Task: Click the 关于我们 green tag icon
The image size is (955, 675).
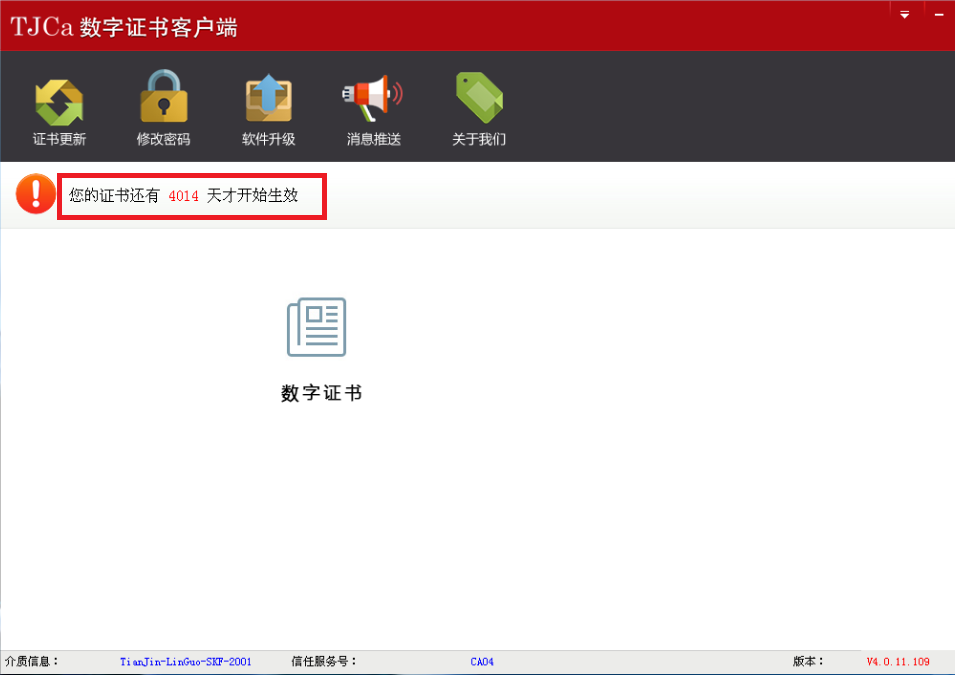Action: click(479, 99)
